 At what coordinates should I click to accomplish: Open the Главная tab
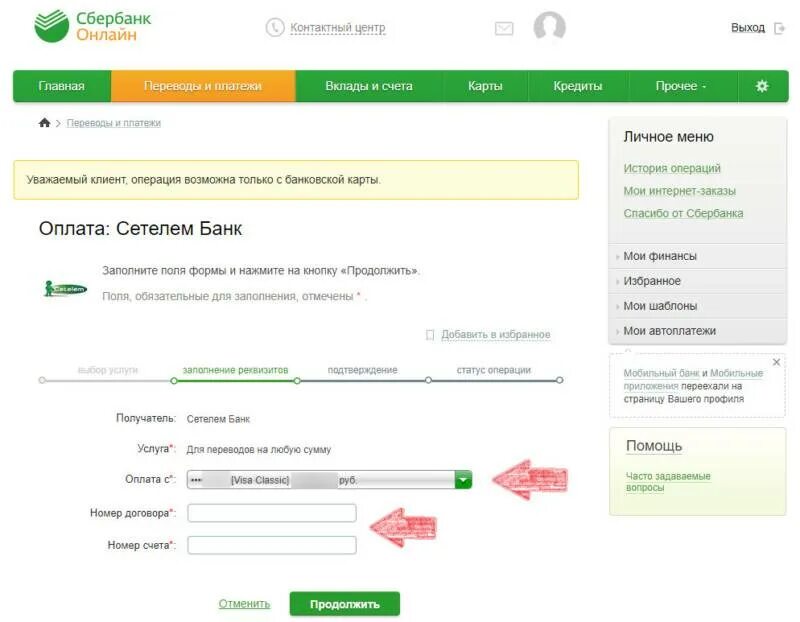click(x=62, y=86)
